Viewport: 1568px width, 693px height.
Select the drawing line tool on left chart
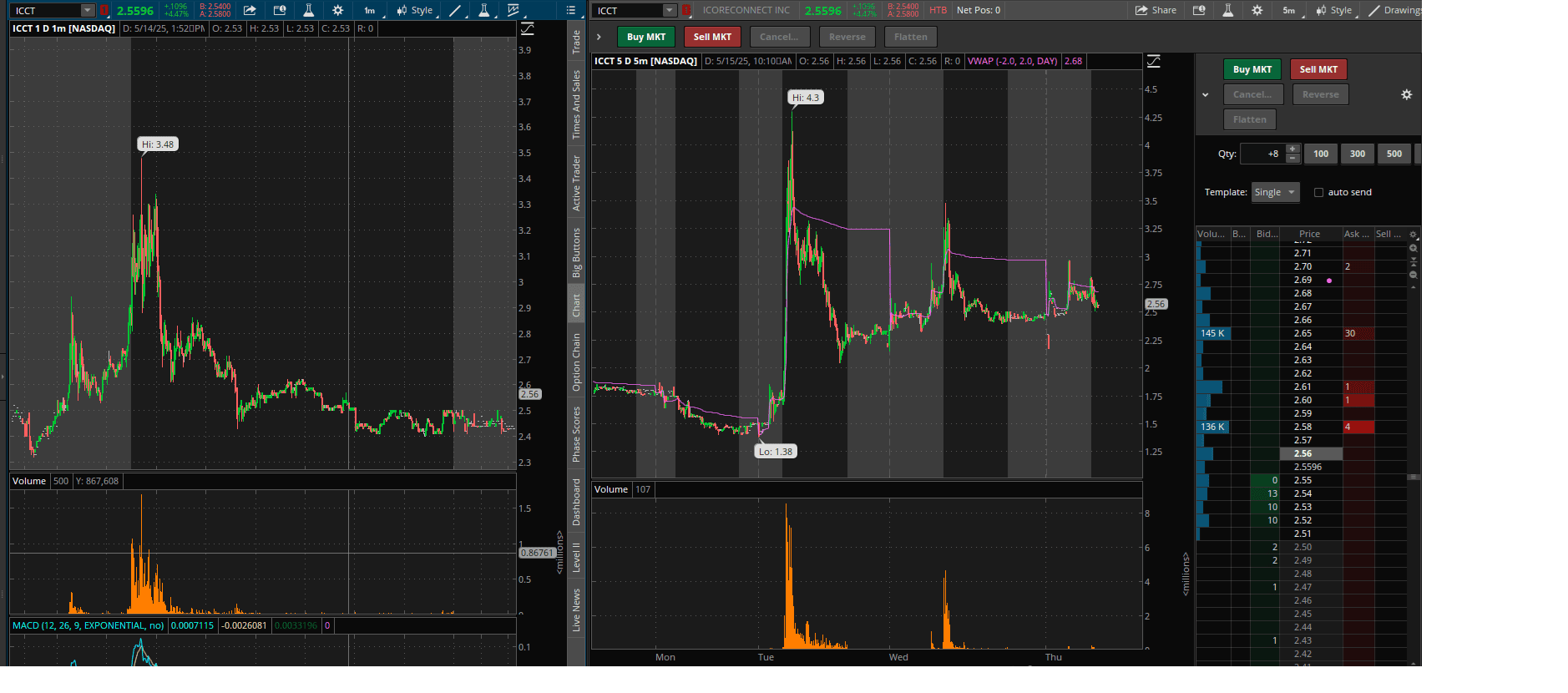tap(455, 10)
